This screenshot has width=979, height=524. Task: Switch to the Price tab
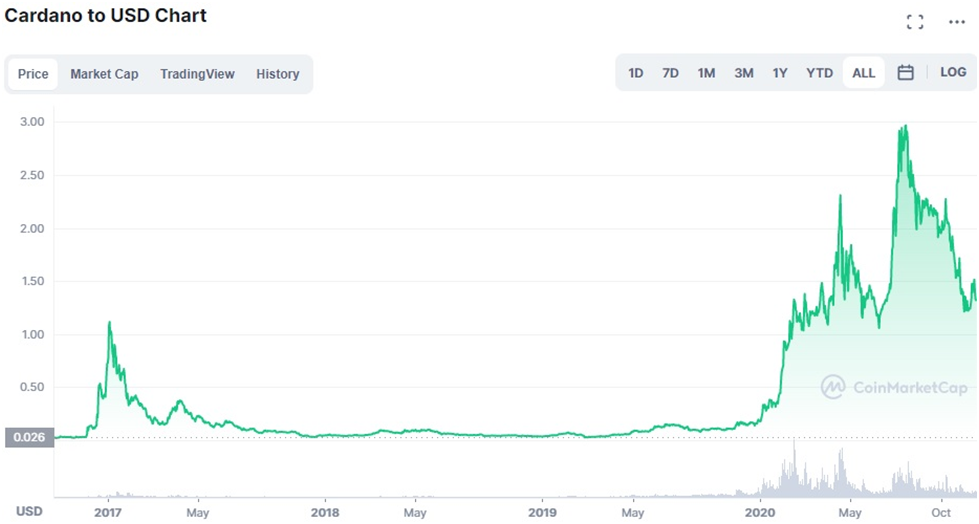pyautogui.click(x=33, y=74)
